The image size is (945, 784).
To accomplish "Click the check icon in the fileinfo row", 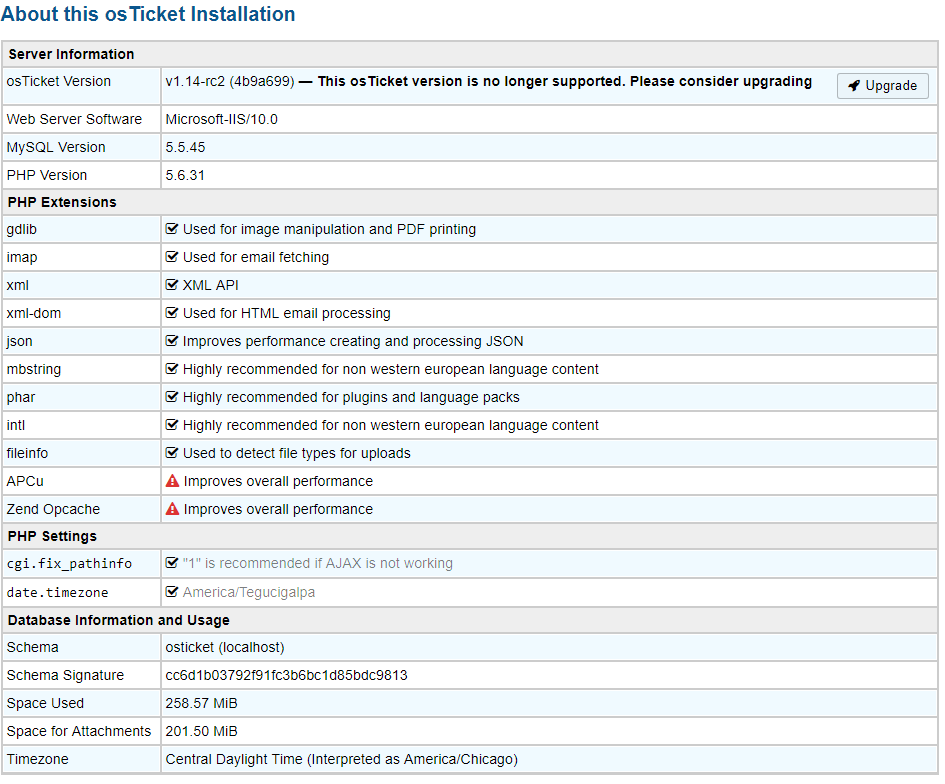I will [172, 453].
